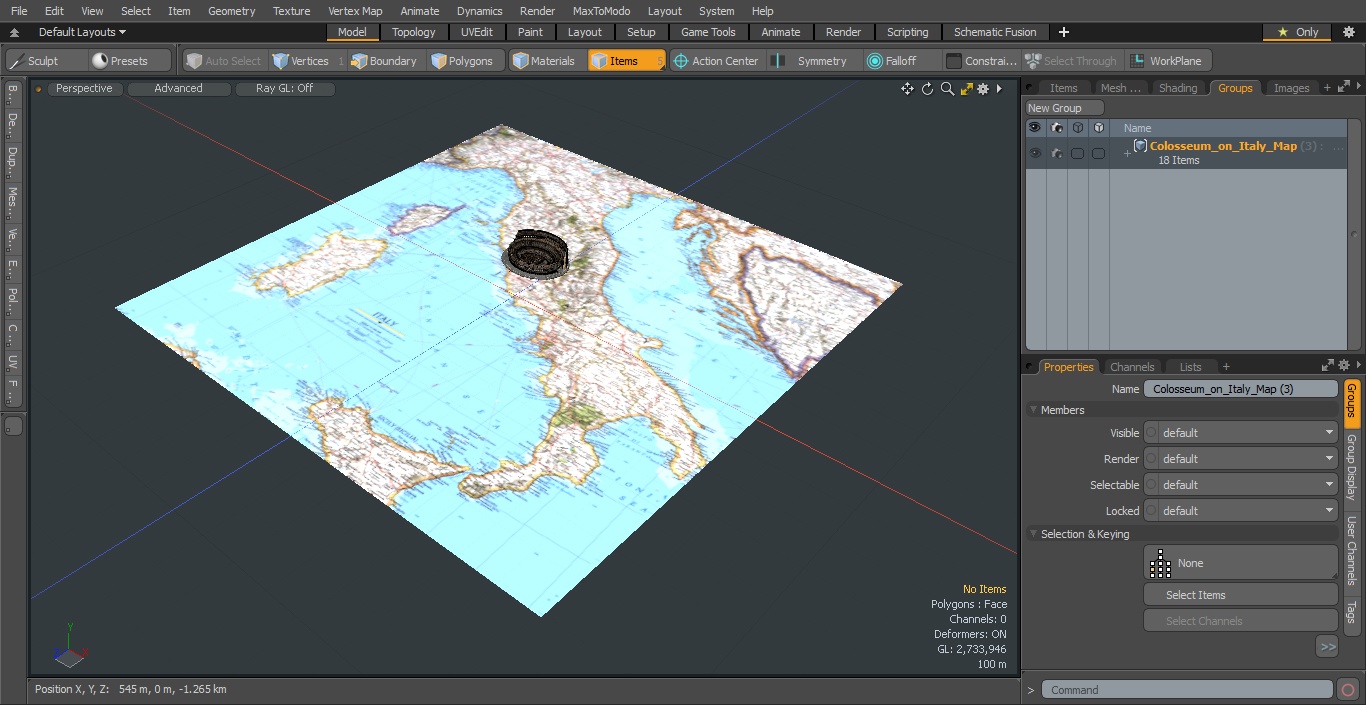This screenshot has width=1366, height=705.
Task: Click the viewport maximize yellow arrows icon
Action: (x=966, y=89)
